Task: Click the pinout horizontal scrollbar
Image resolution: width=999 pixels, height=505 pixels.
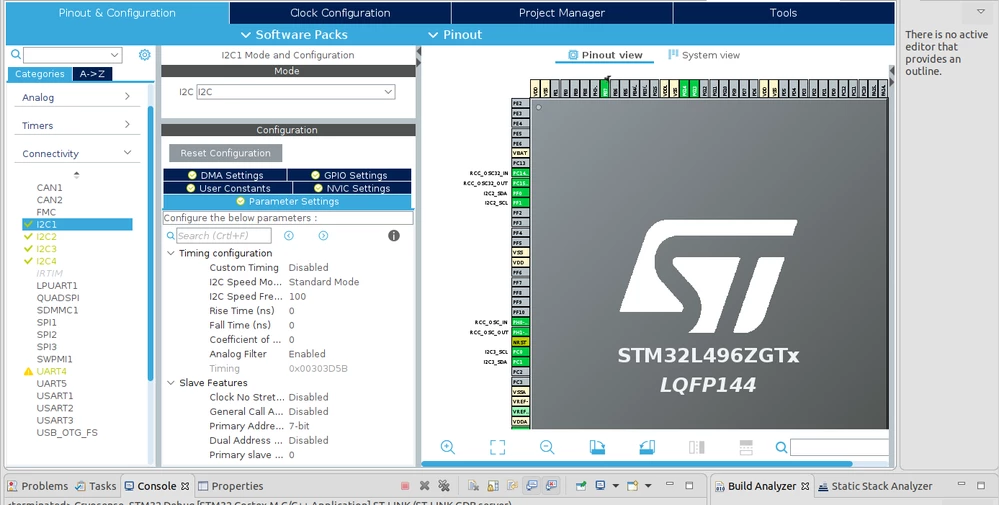Action: coord(637,464)
